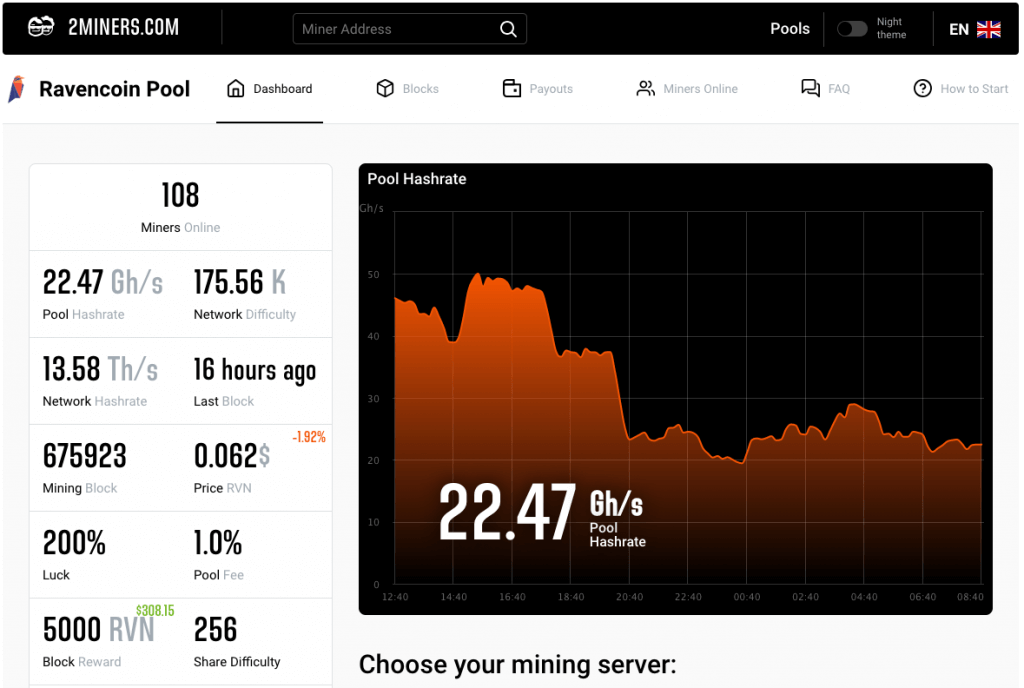This screenshot has height=688, width=1024.
Task: Click the Miners Online people icon
Action: (645, 88)
